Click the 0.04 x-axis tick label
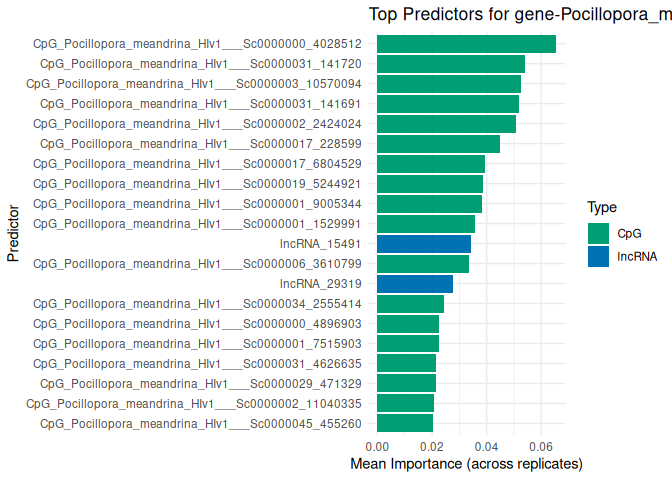The image size is (672, 480). pos(485,445)
